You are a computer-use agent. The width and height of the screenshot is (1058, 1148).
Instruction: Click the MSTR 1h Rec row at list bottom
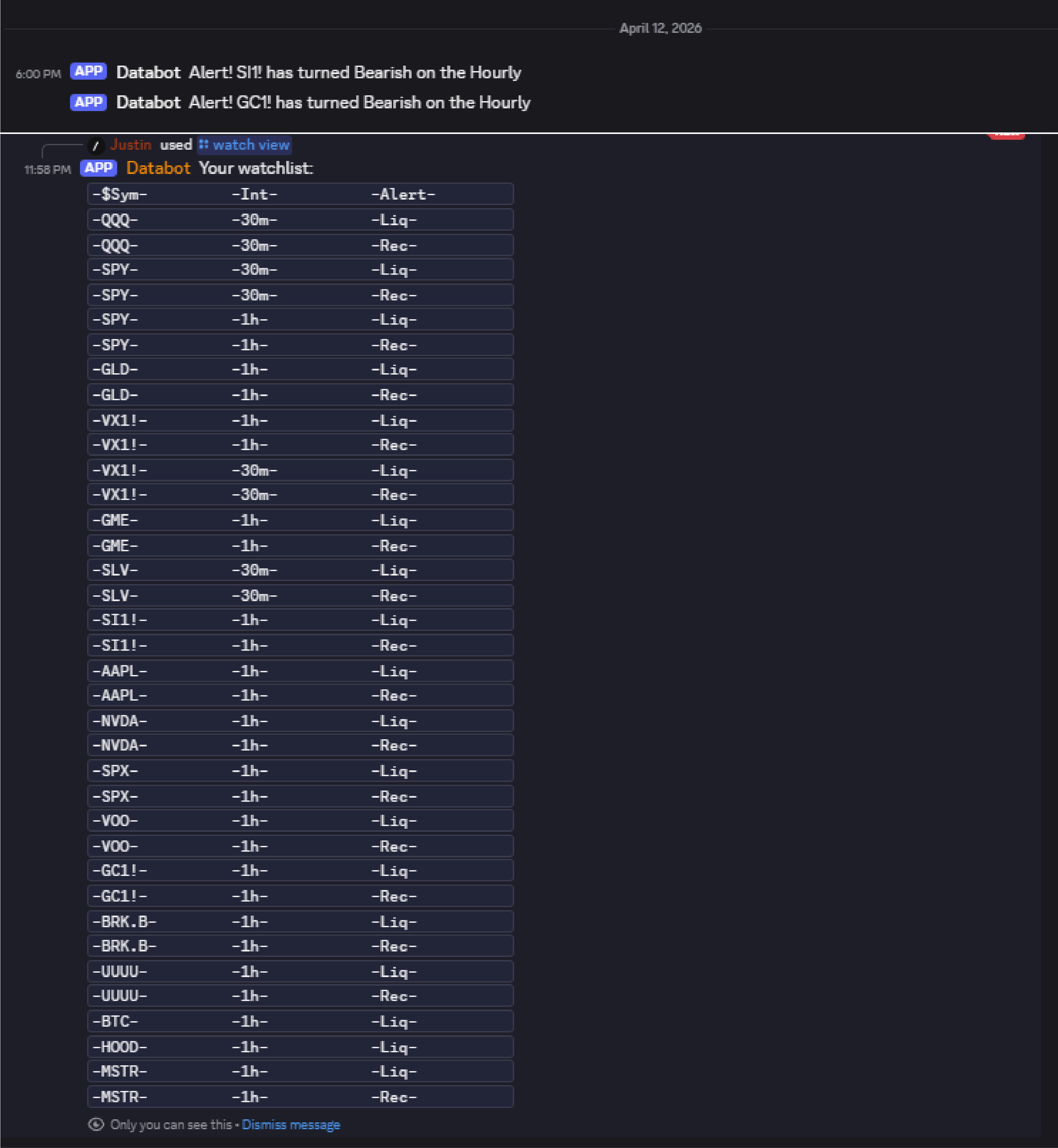pos(300,1096)
